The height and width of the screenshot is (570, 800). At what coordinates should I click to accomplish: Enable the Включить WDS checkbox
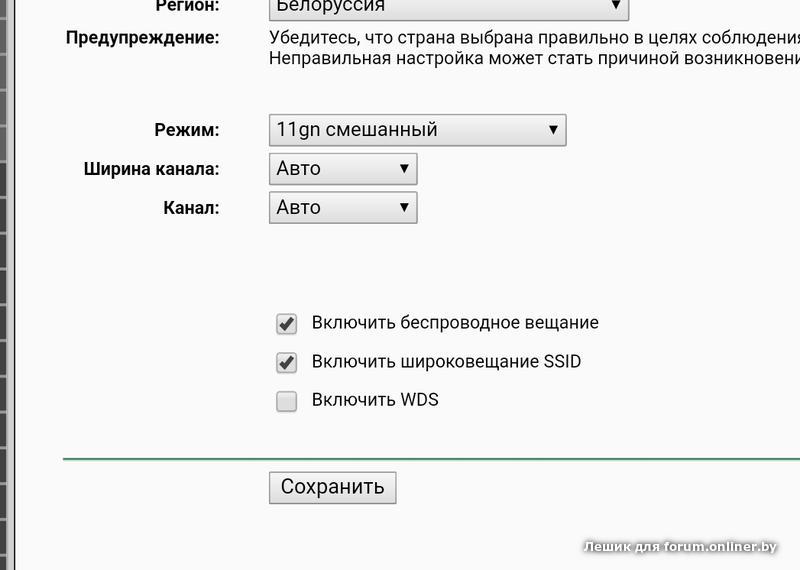tap(287, 402)
